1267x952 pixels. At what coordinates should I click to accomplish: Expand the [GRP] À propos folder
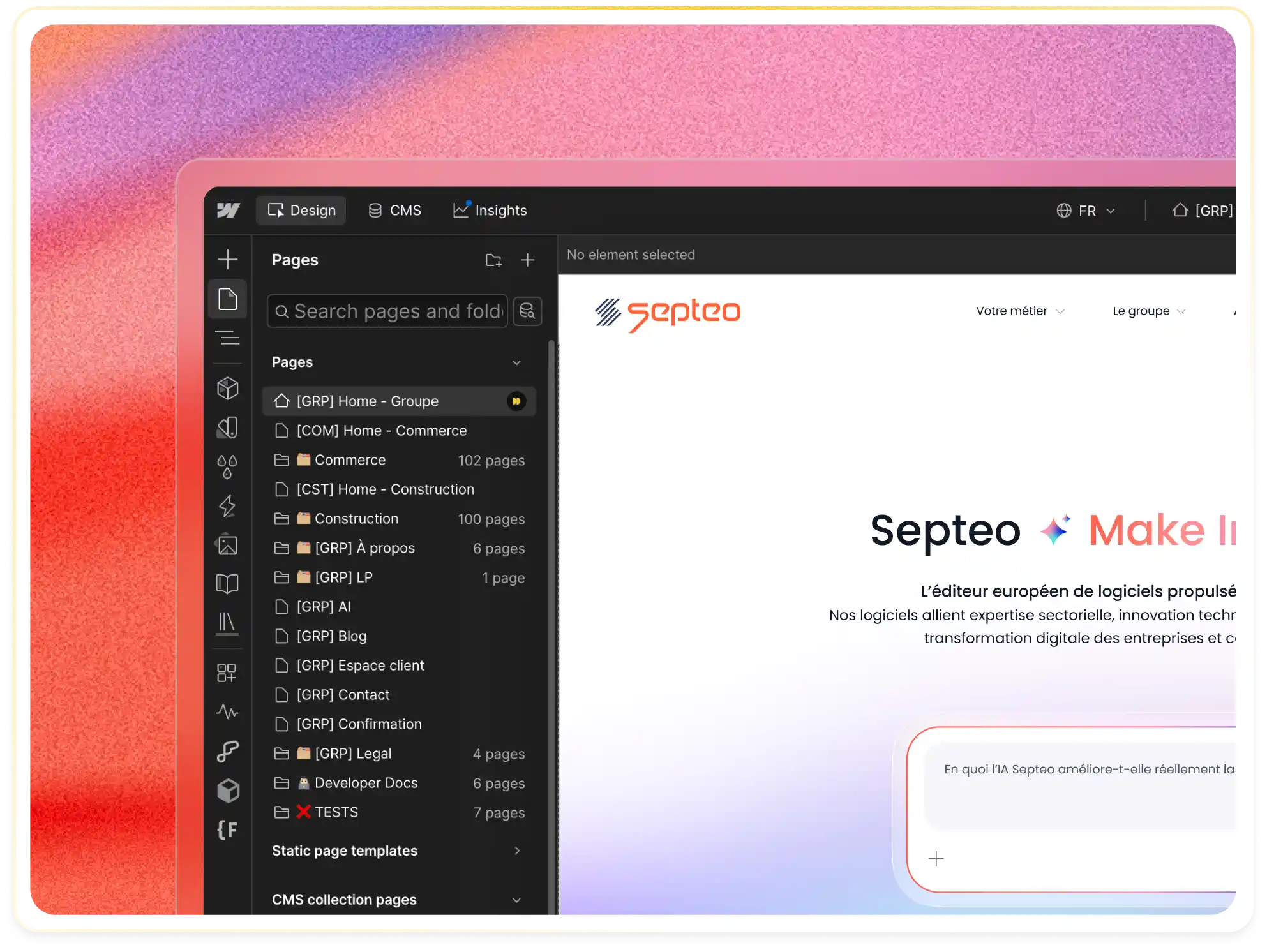click(399, 548)
